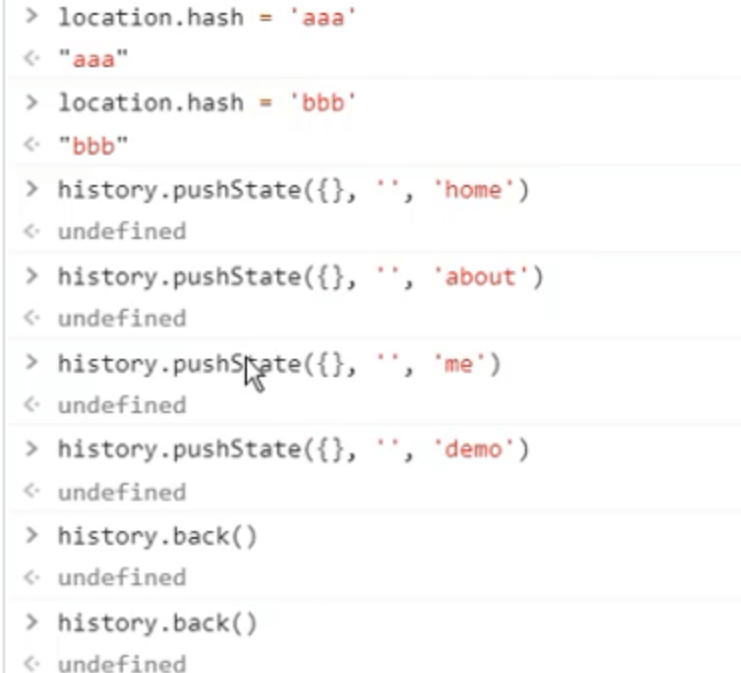Viewport: 741px width, 673px height.
Task: Click the history.pushState 'home' command text
Action: coord(293,190)
